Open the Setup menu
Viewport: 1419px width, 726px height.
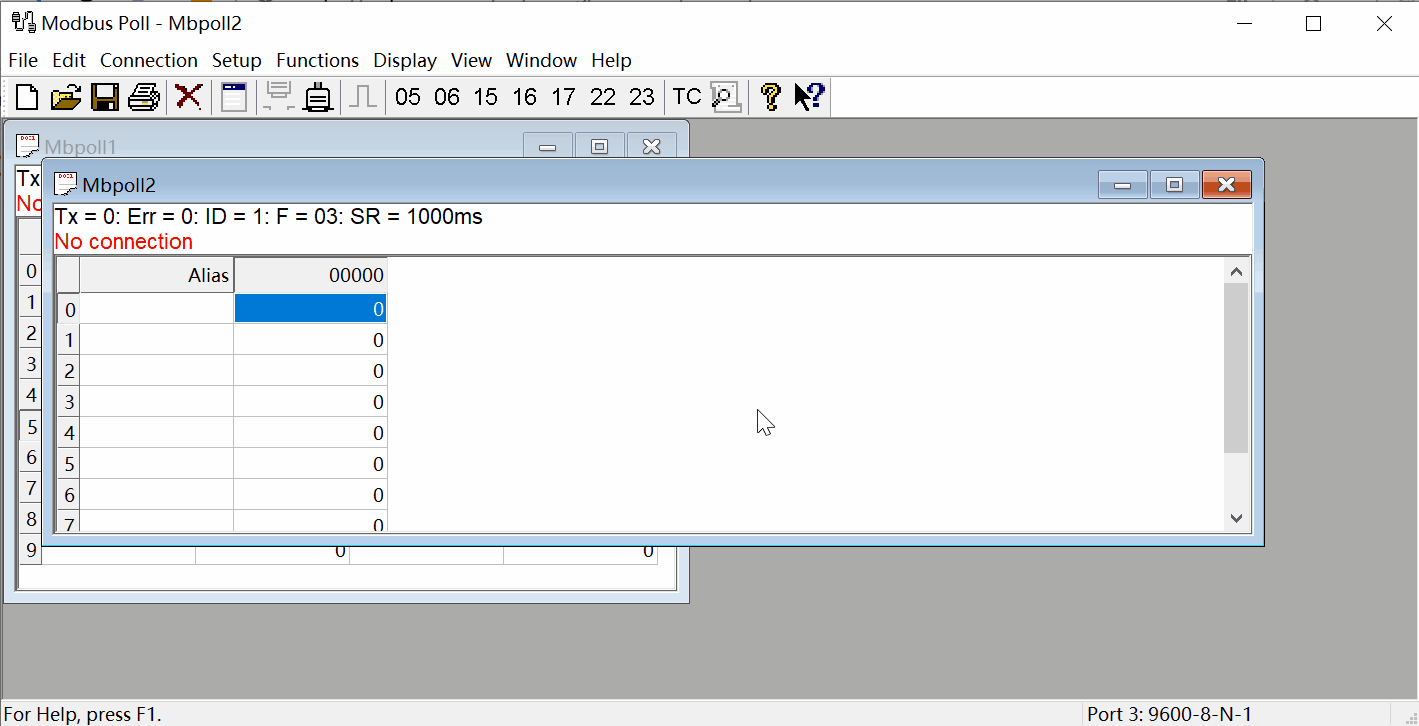[x=237, y=60]
